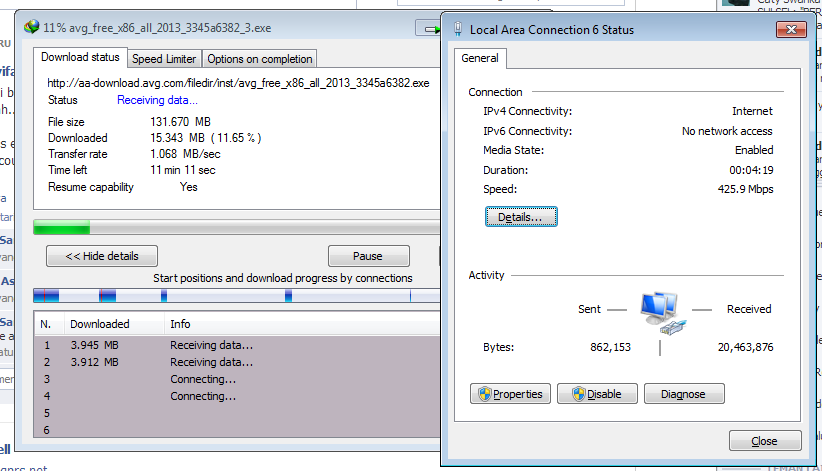
Task: Click the IPv4 Connectivity Internet value
Action: tap(752, 111)
